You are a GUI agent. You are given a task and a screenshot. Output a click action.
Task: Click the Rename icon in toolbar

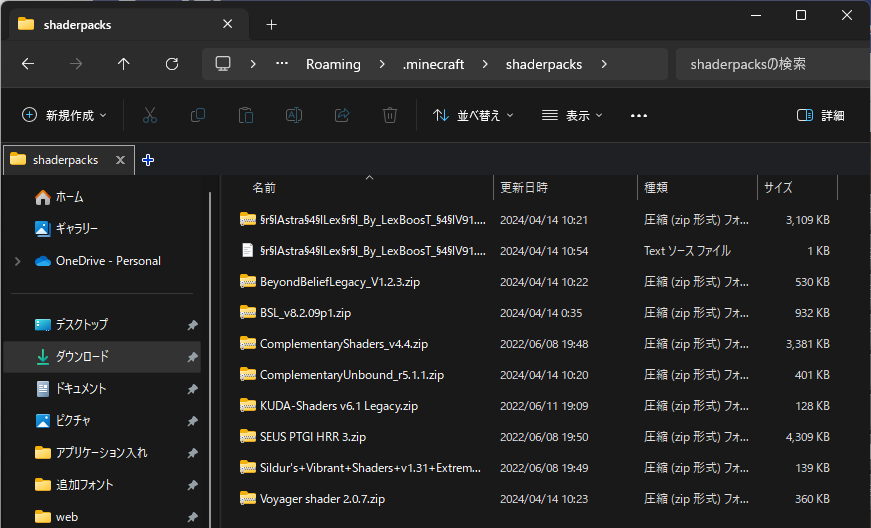click(x=294, y=115)
